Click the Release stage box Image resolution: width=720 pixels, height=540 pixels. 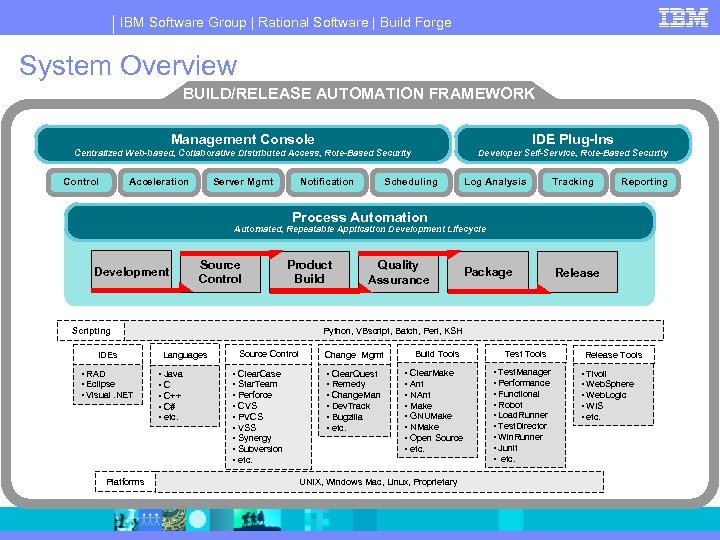577,272
